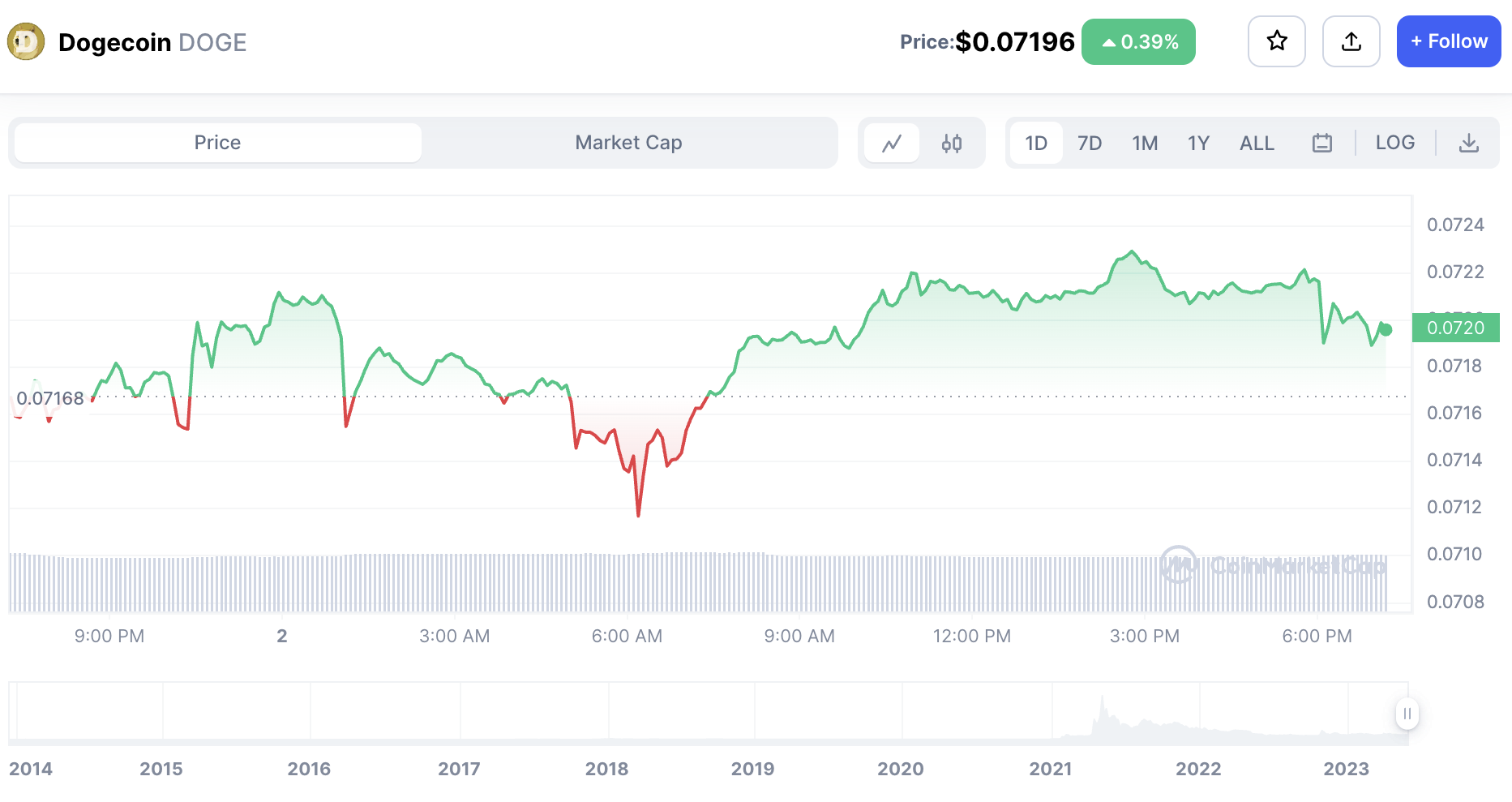Image resolution: width=1512 pixels, height=802 pixels.
Task: Choose the 1D time range
Action: click(1036, 144)
